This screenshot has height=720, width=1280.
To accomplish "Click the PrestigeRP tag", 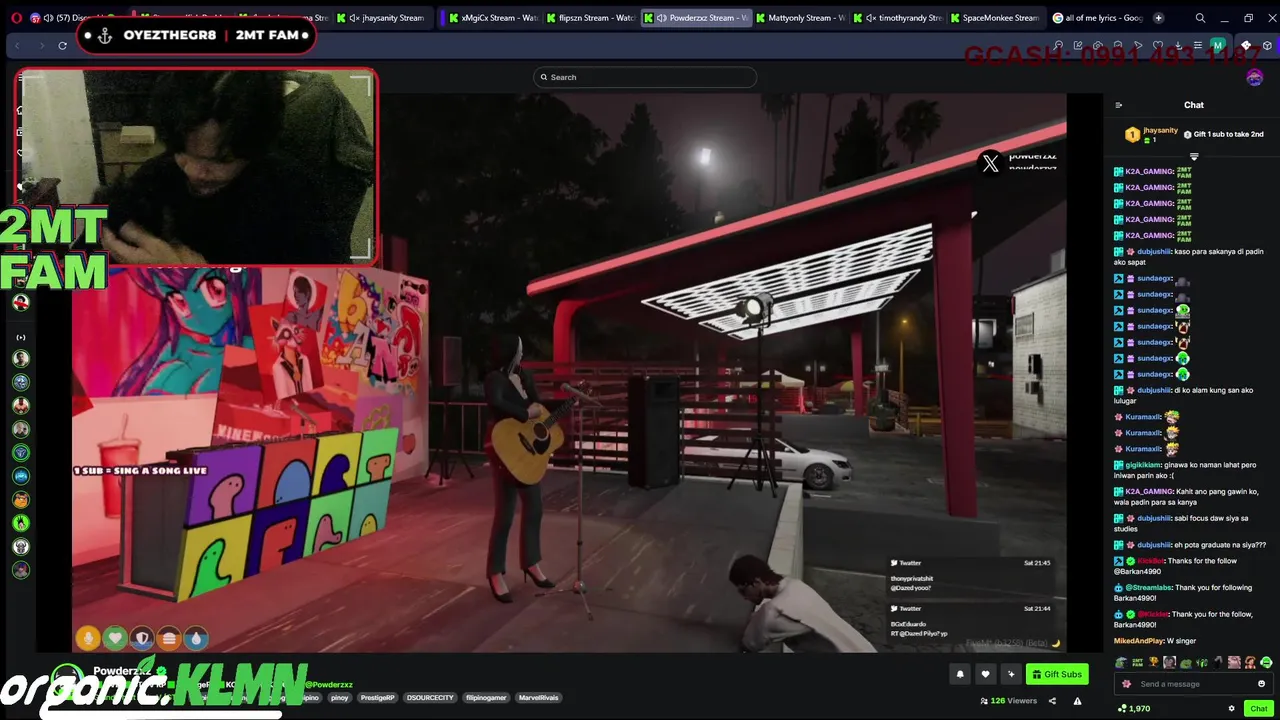I will pyautogui.click(x=378, y=697).
